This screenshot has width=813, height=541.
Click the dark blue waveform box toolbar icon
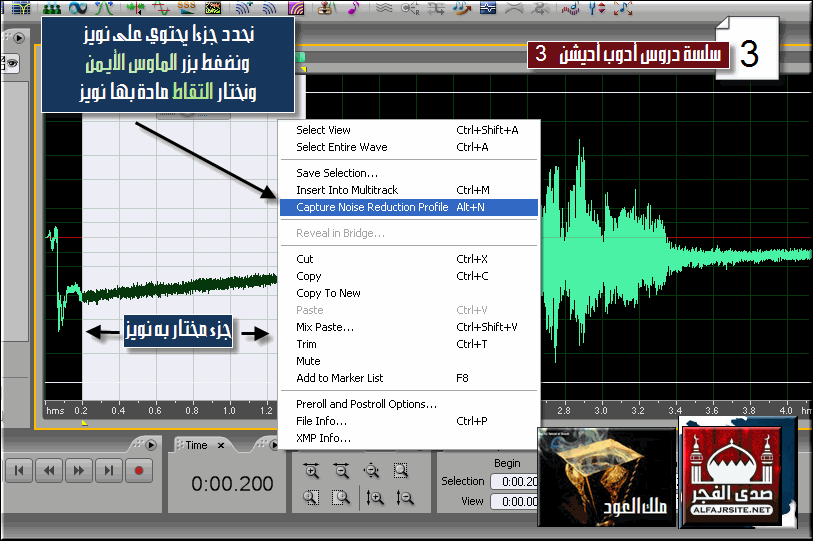point(488,8)
